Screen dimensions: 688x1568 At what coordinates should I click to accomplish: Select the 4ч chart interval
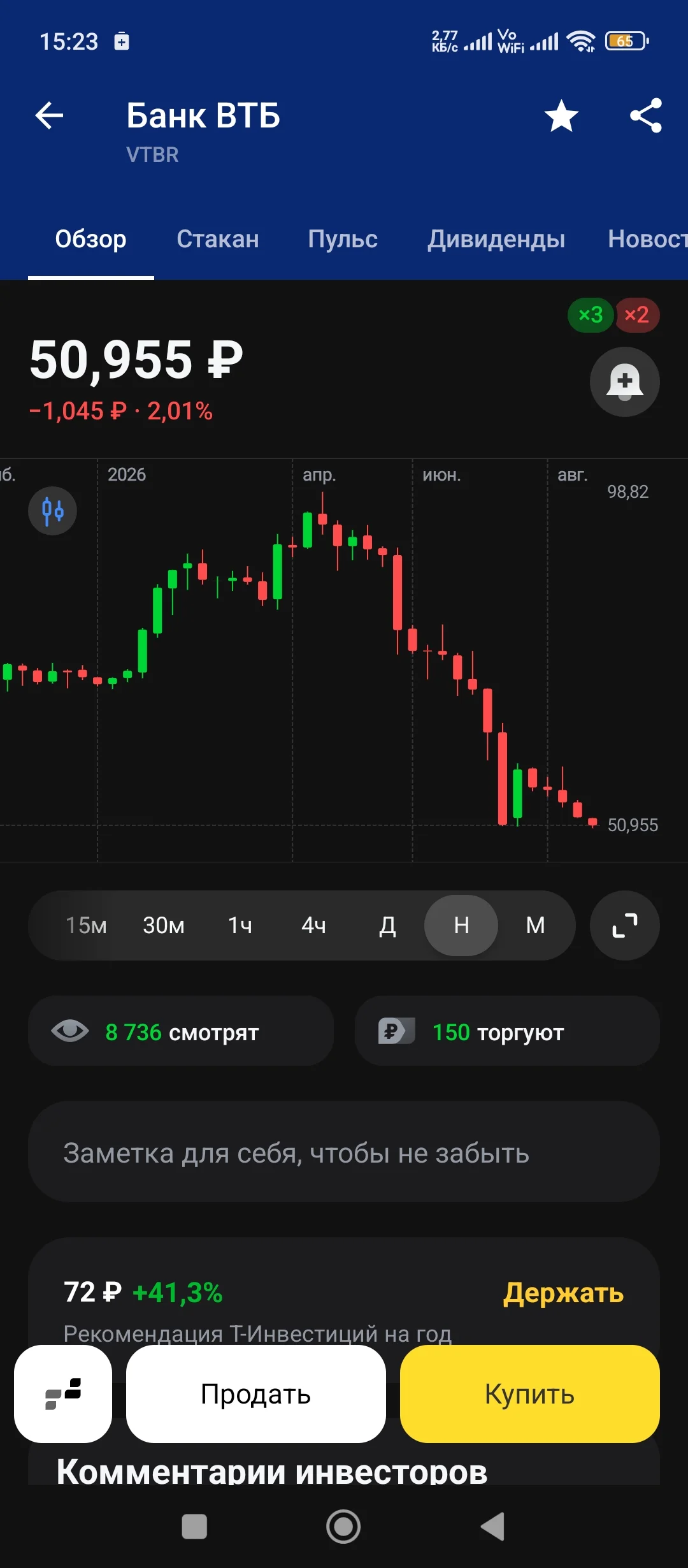313,926
